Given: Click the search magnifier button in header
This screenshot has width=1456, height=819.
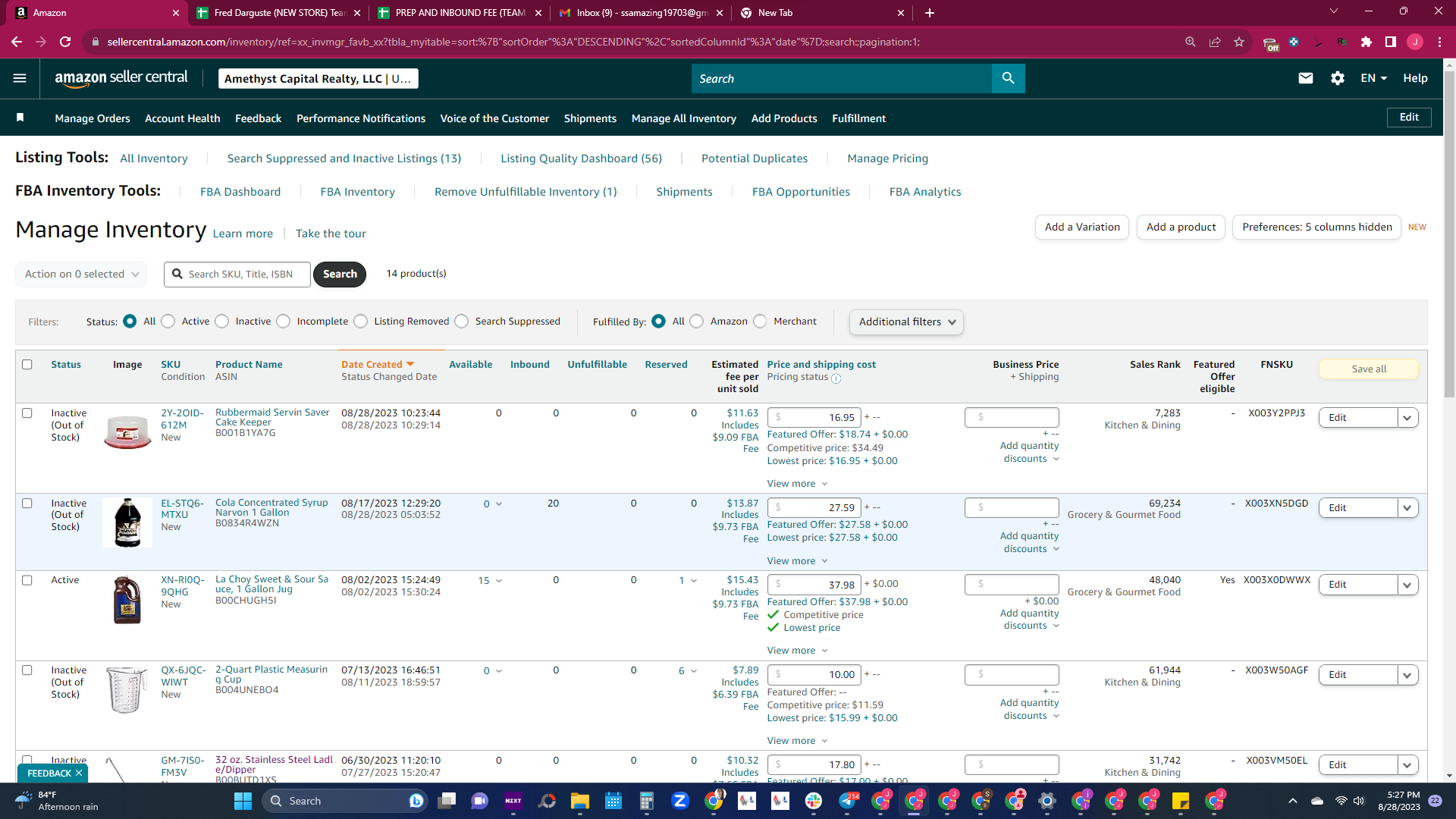Looking at the screenshot, I should click(x=1008, y=78).
